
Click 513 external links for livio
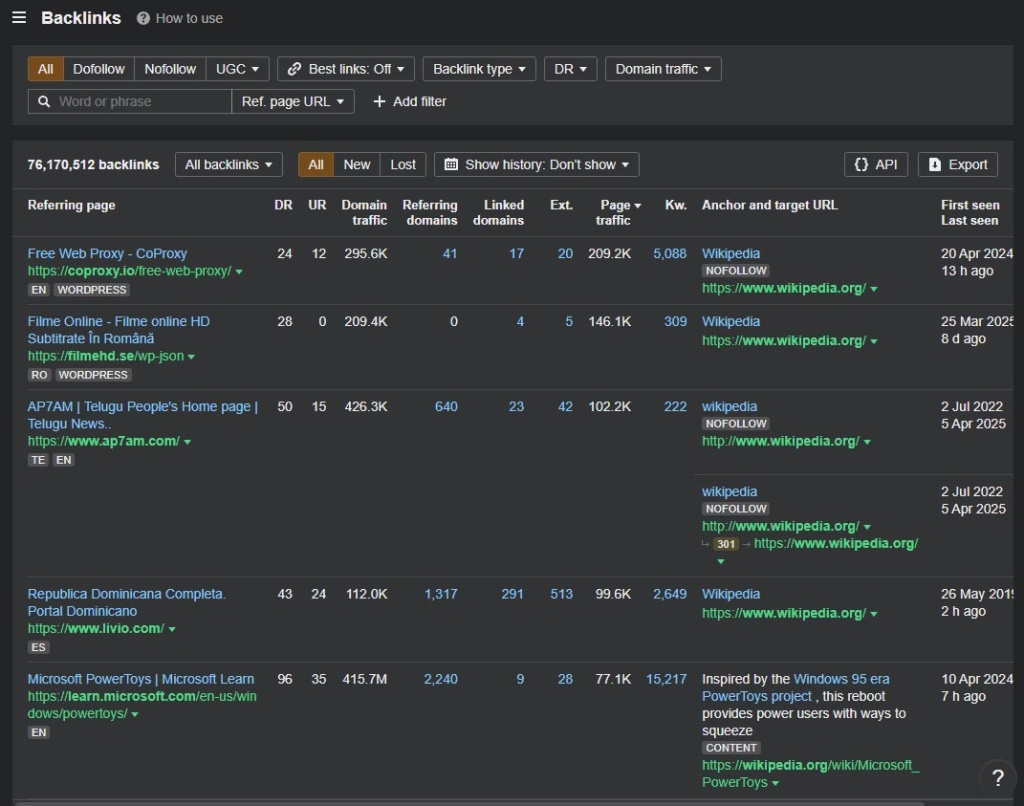click(x=562, y=594)
